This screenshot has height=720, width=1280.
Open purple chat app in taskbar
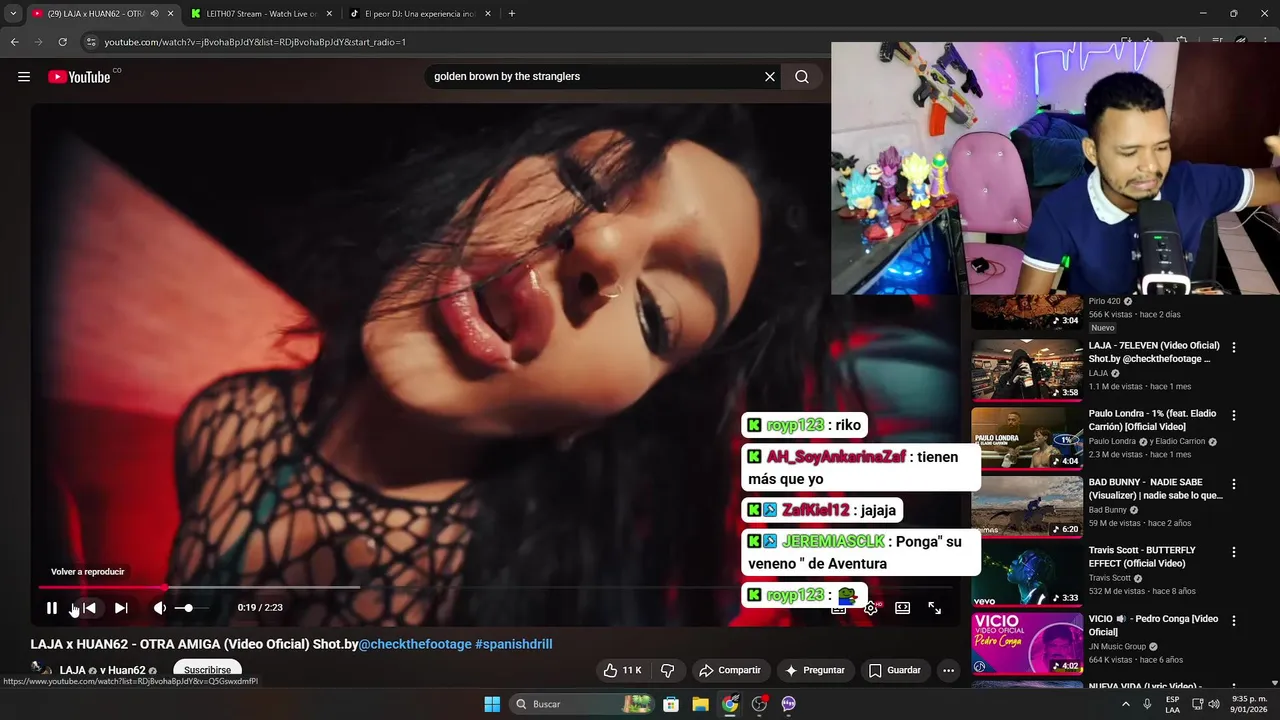(788, 704)
